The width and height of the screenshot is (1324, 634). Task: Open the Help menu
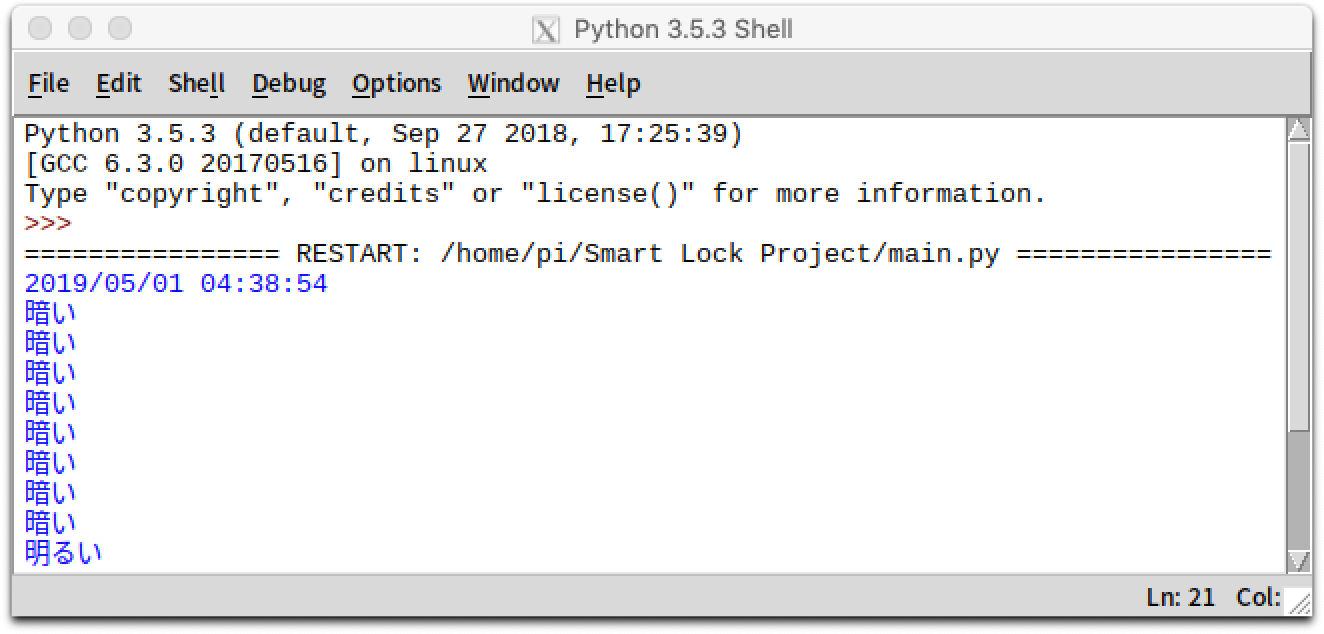point(612,84)
